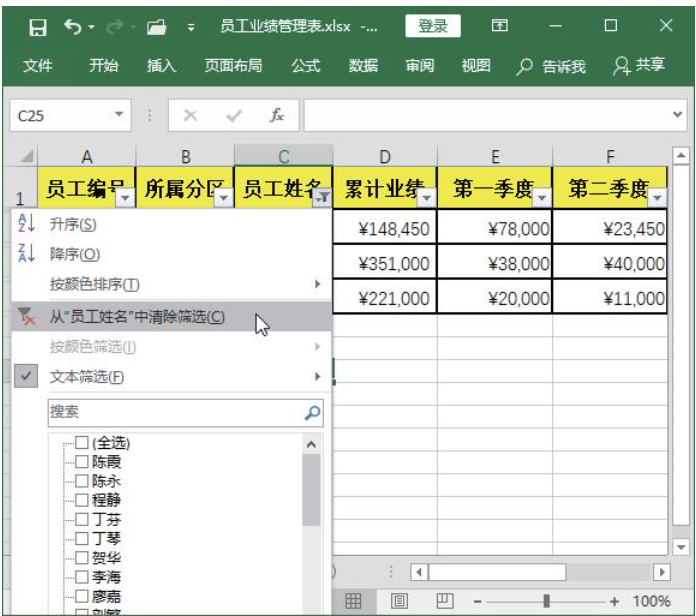This screenshot has height=616, width=696.
Task: Undo the last action
Action: coord(73,27)
